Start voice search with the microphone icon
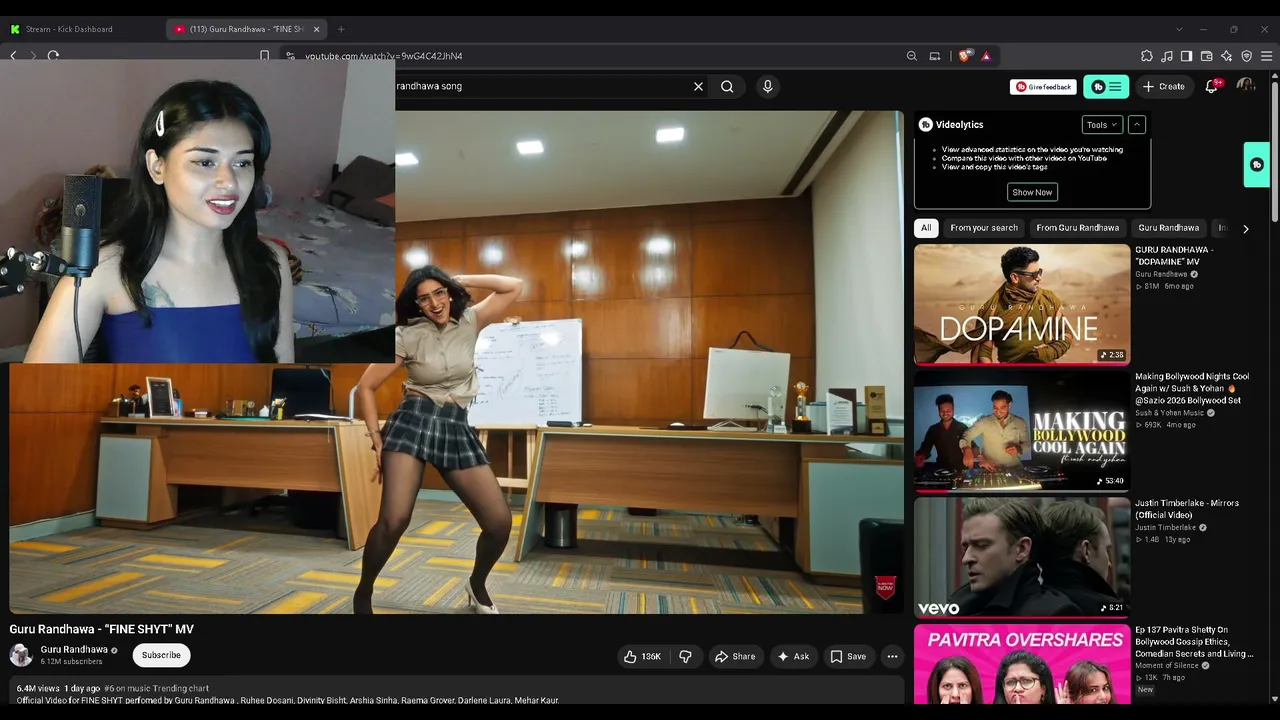 click(x=767, y=86)
